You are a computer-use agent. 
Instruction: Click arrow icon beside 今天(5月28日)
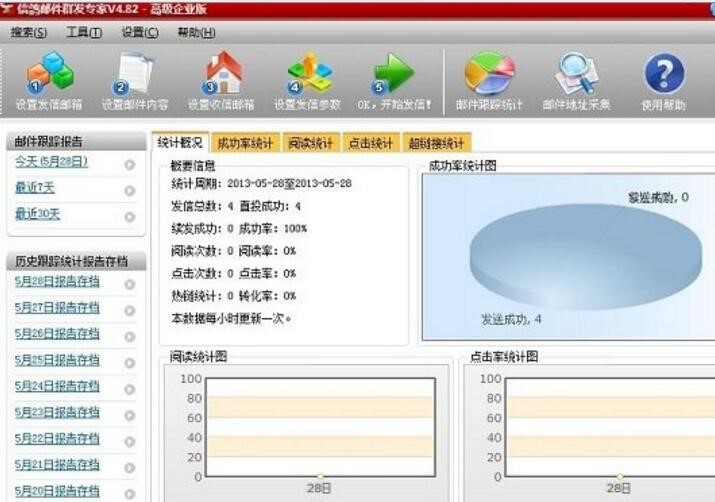click(130, 164)
